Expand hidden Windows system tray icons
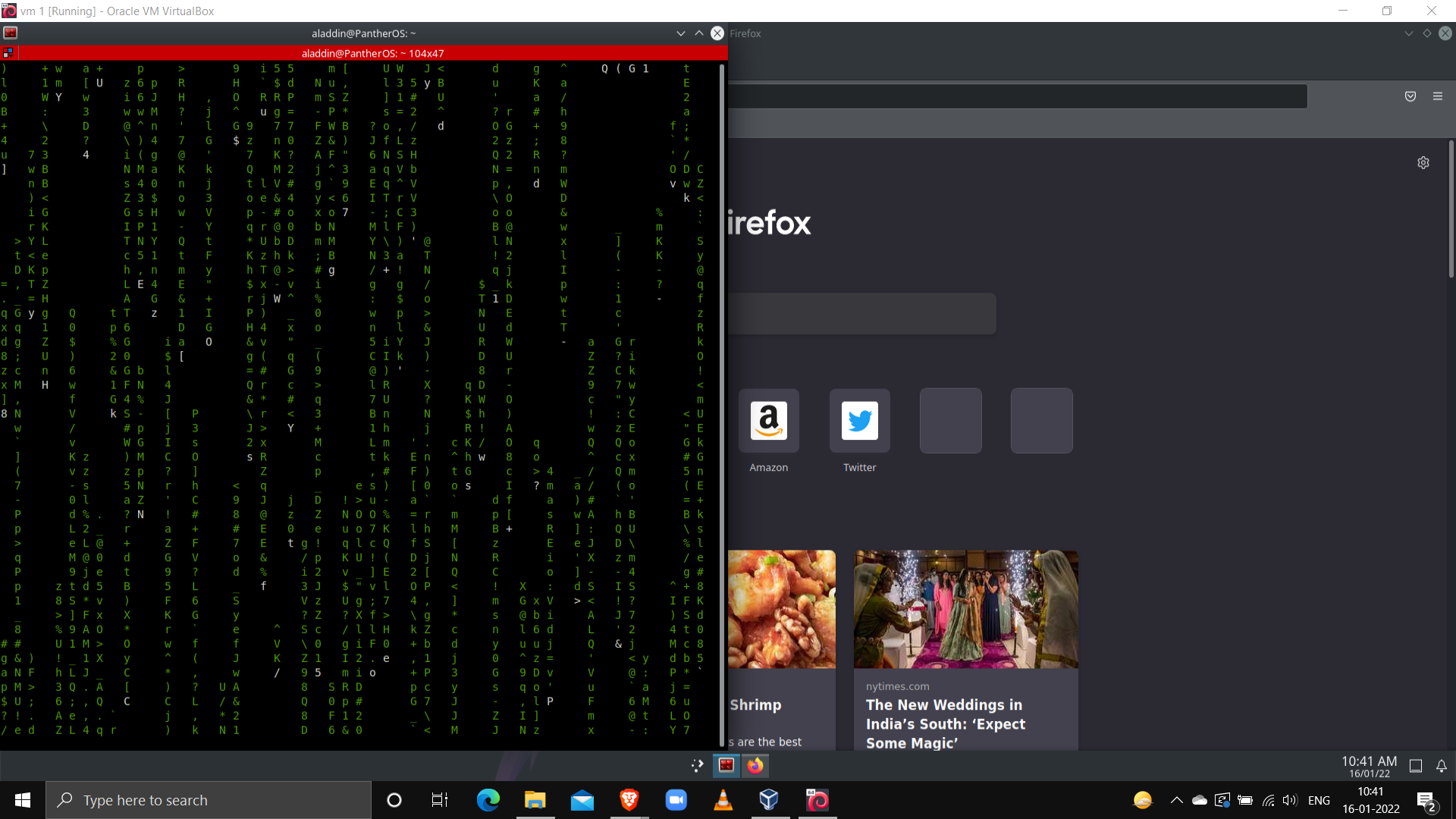The height and width of the screenshot is (819, 1456). (1176, 800)
